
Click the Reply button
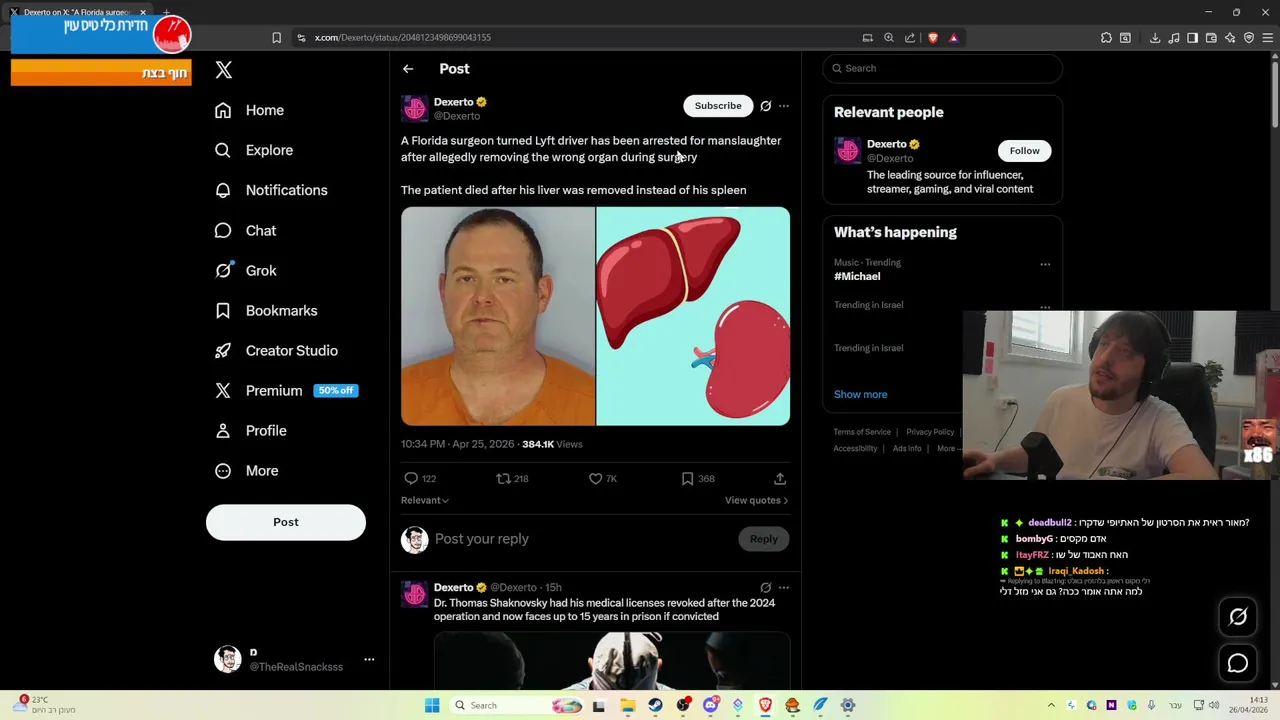pyautogui.click(x=764, y=539)
